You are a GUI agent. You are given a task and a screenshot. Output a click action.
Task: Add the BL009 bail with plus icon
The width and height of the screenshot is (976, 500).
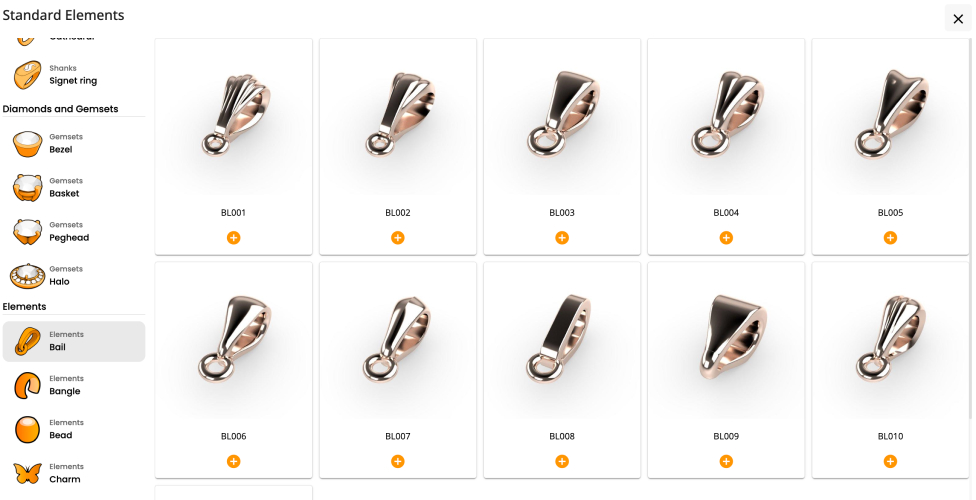click(x=726, y=461)
